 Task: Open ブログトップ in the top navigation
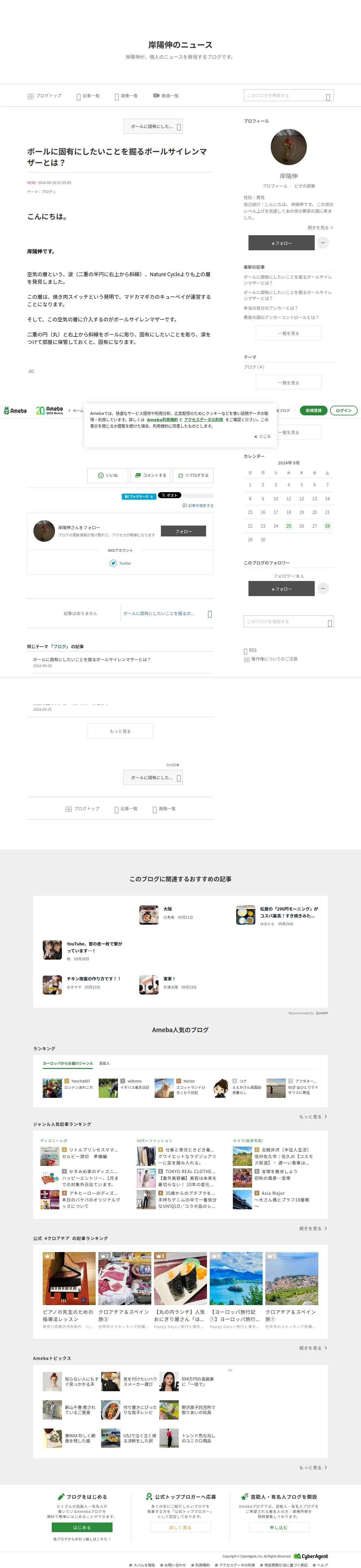click(44, 95)
